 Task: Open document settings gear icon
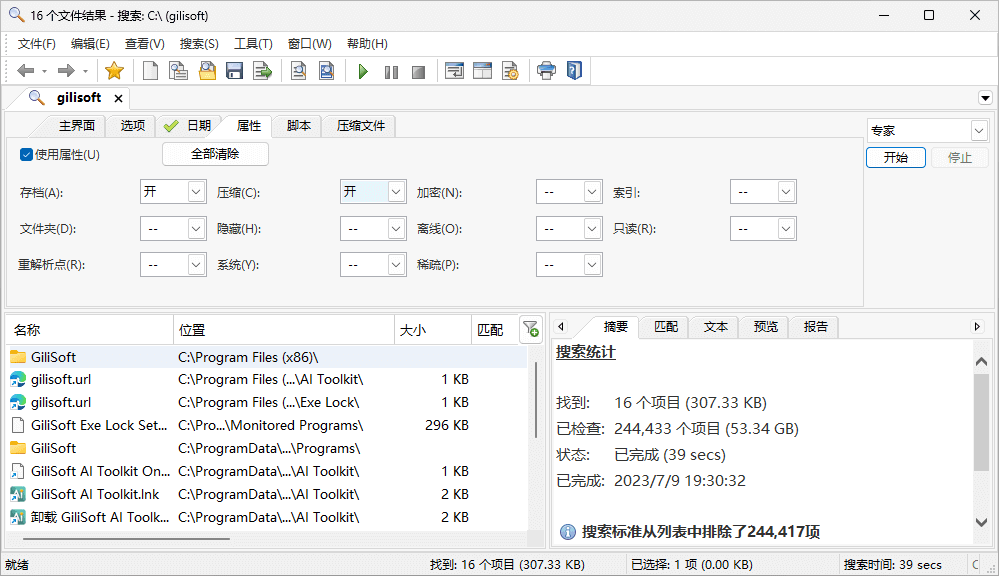click(x=510, y=71)
